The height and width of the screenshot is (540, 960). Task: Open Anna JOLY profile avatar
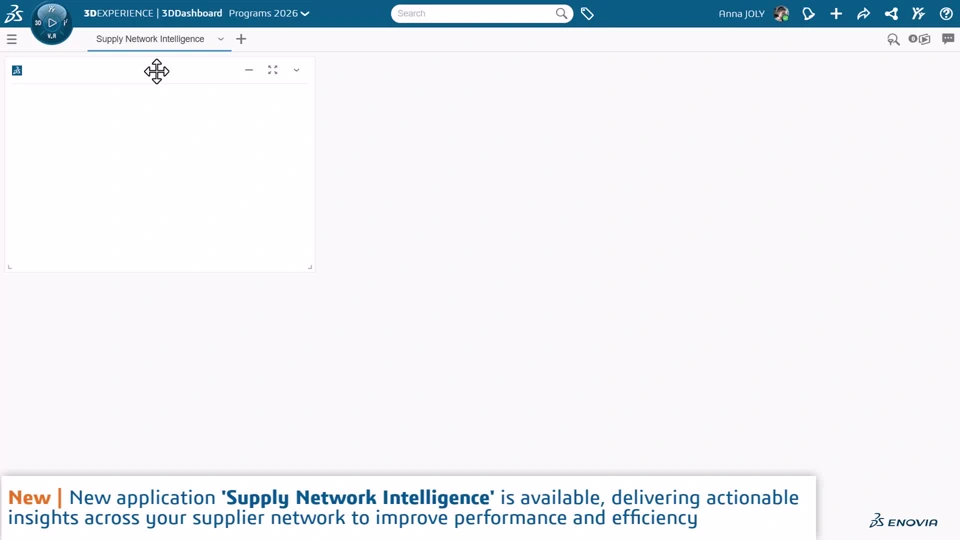[781, 13]
